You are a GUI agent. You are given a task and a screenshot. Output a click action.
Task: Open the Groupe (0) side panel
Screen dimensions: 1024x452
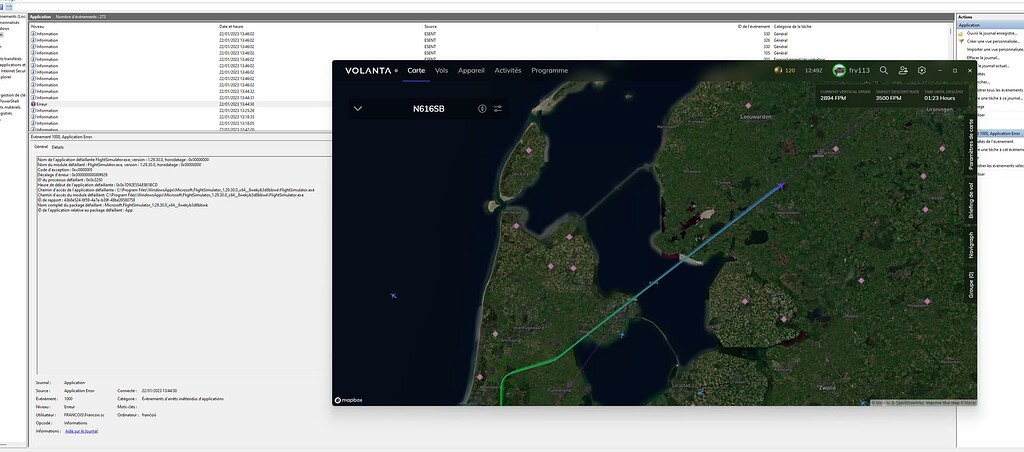(x=971, y=285)
